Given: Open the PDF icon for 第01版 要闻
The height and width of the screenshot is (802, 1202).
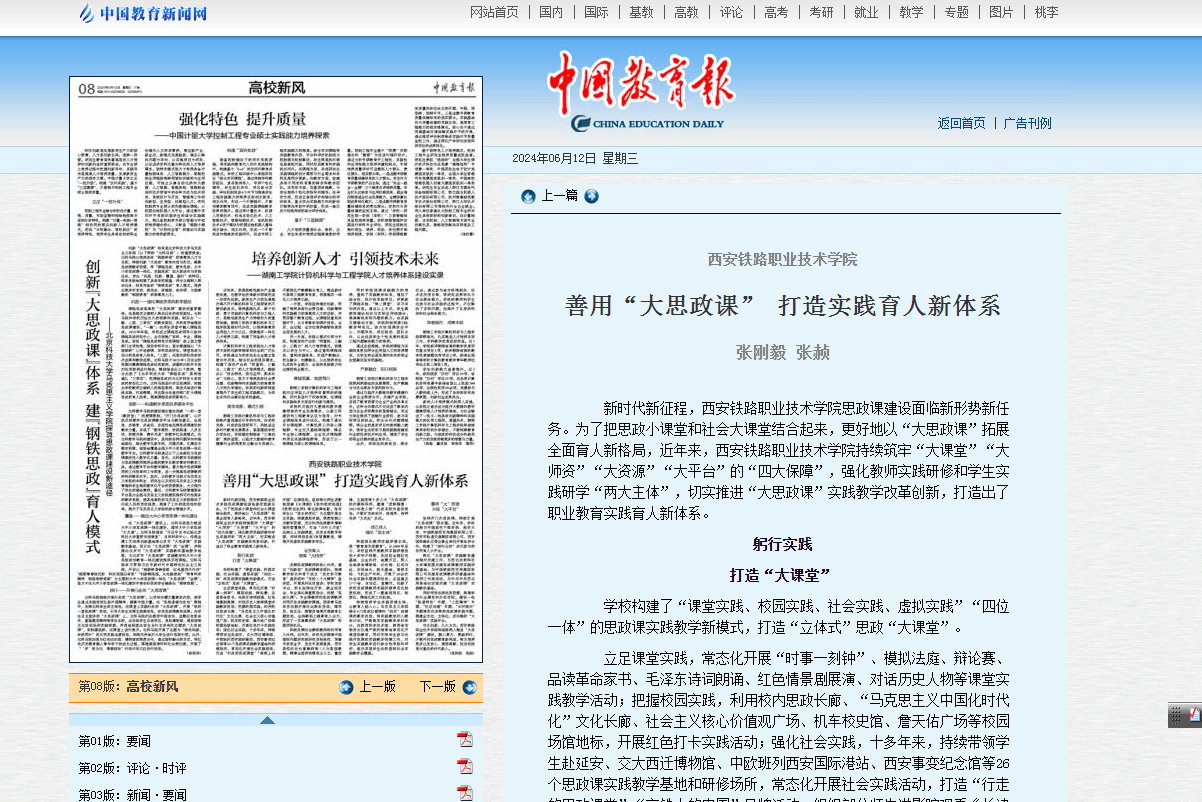Looking at the screenshot, I should click(x=465, y=740).
